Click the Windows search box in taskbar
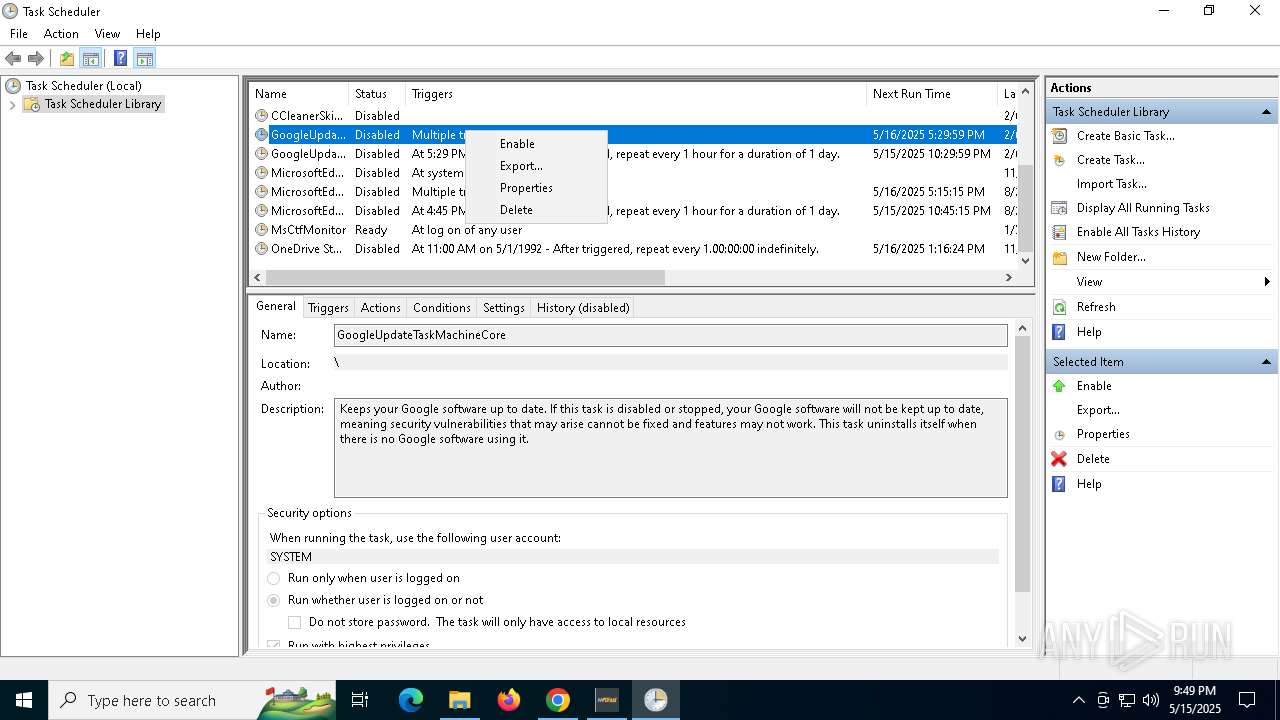 pos(191,700)
